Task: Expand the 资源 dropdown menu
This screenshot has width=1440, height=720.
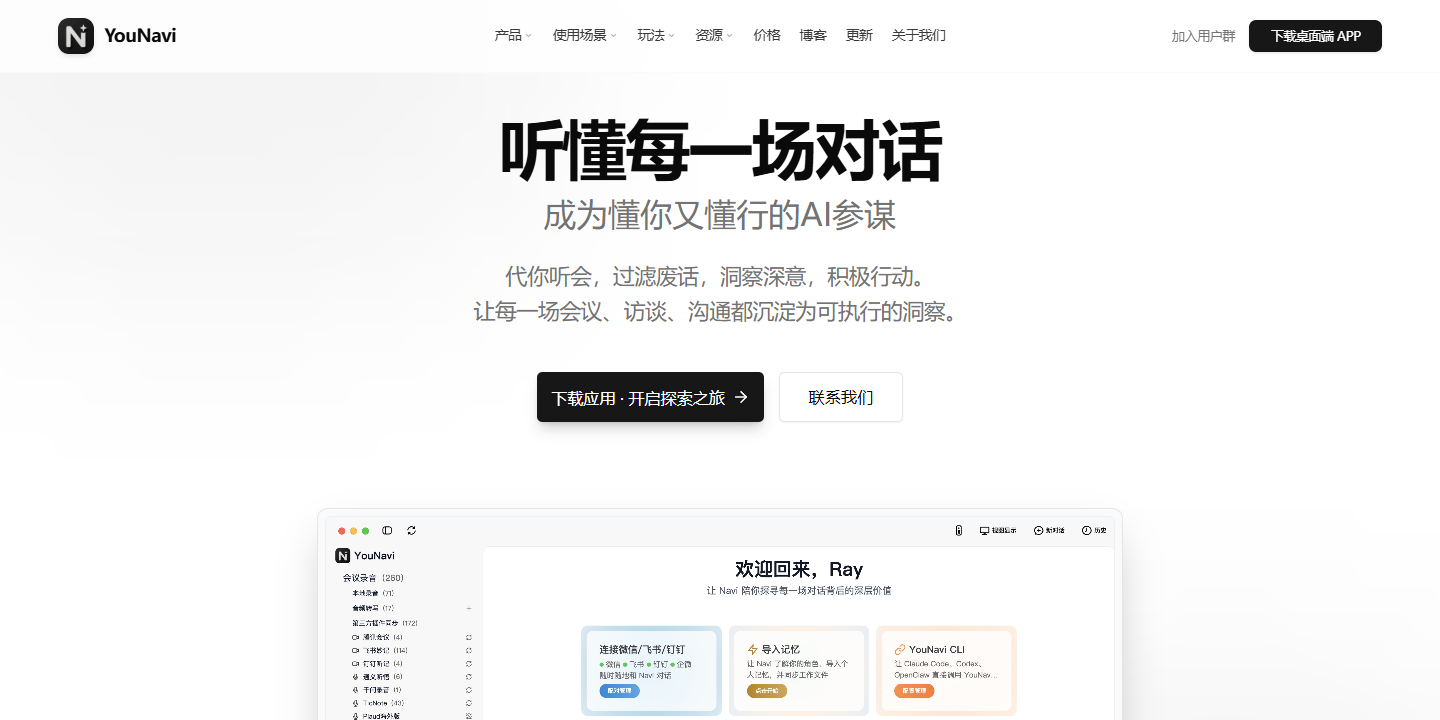Action: tap(714, 35)
